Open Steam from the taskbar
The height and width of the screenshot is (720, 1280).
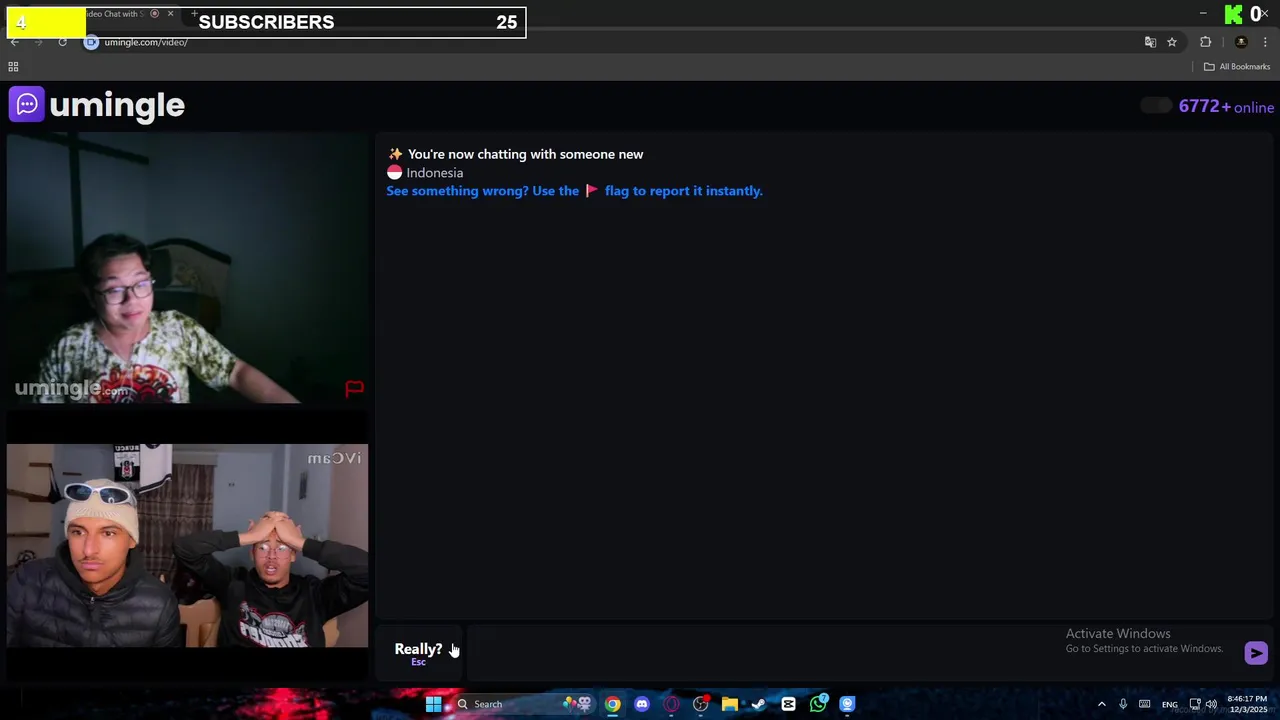(759, 704)
